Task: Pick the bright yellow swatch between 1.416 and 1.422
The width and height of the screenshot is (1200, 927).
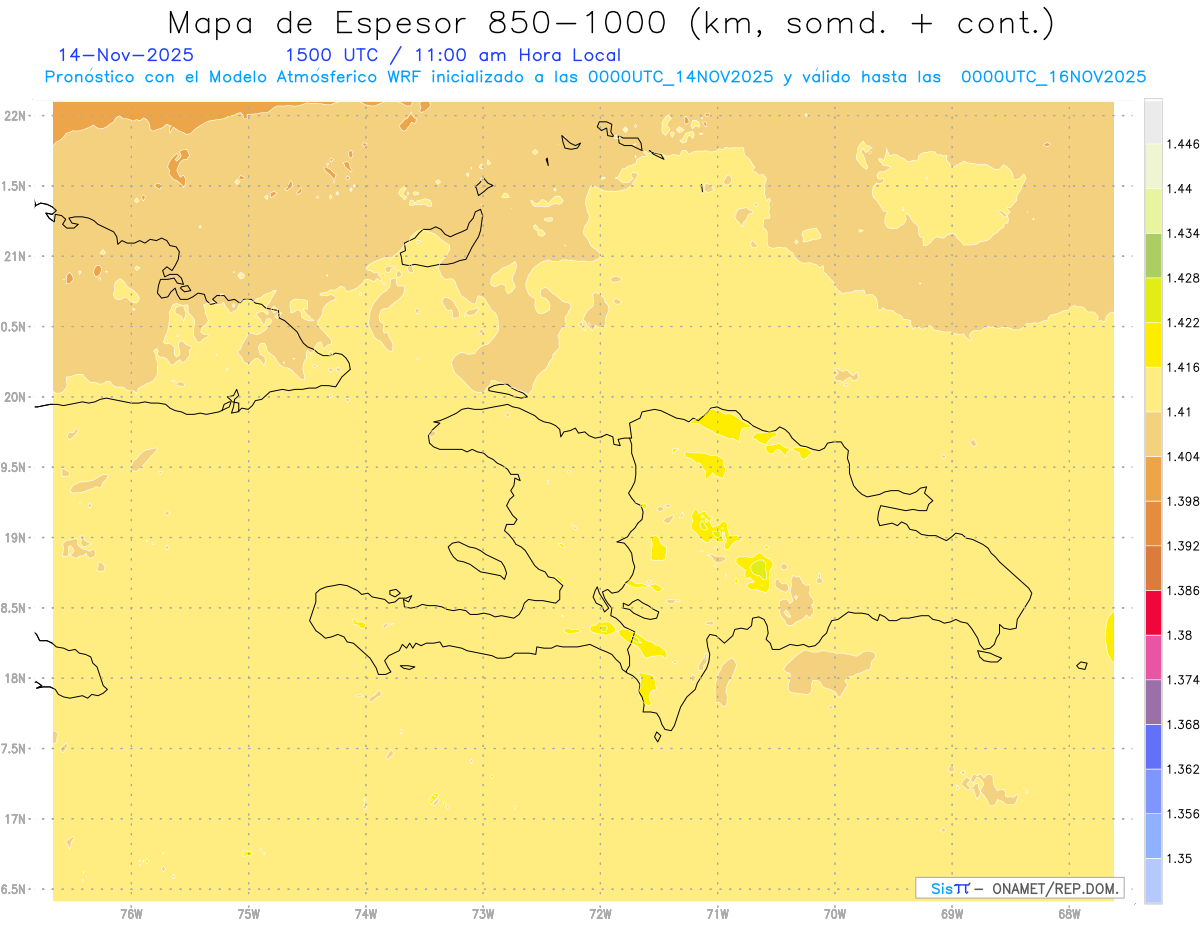Action: pos(1153,345)
